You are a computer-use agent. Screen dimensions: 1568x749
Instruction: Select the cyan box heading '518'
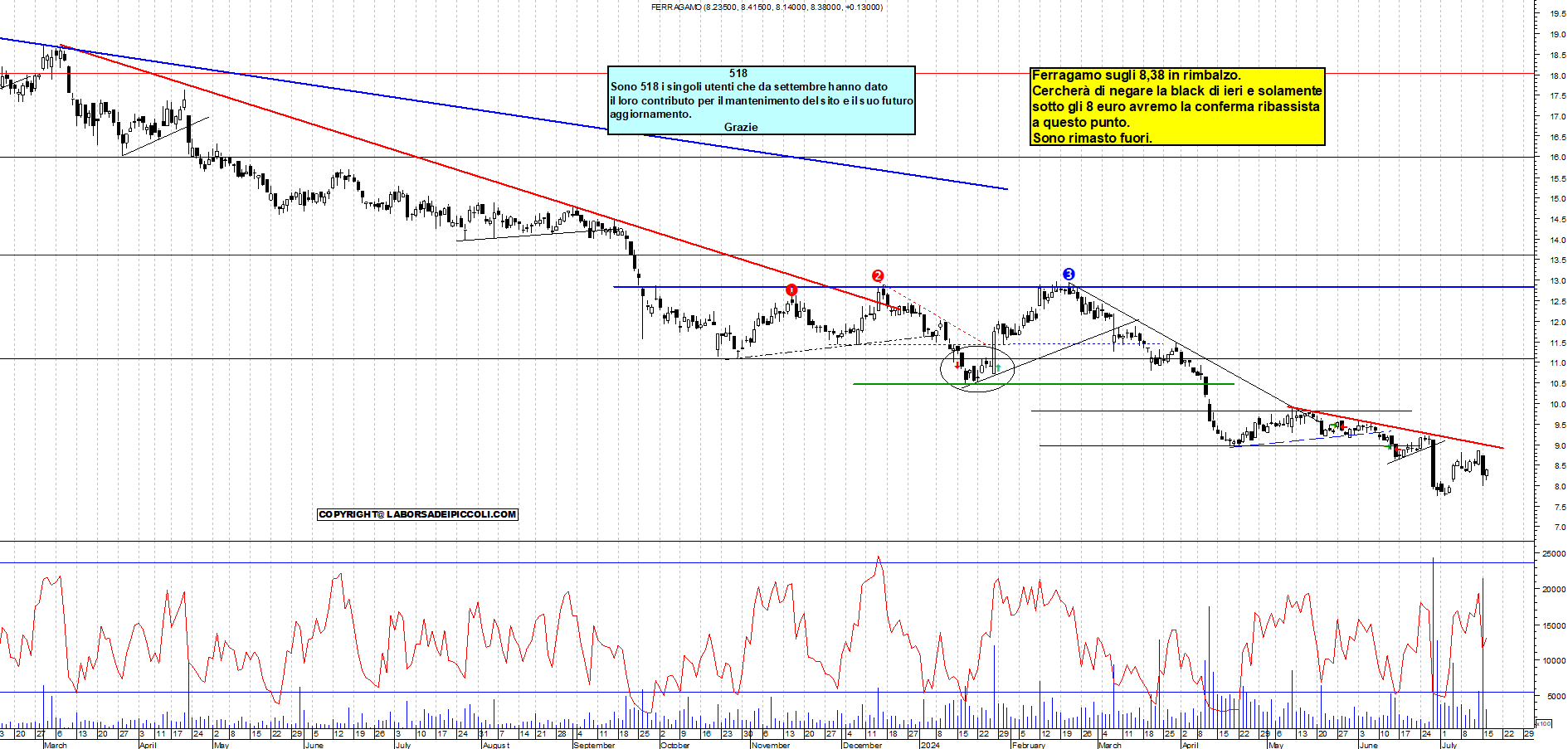coord(738,73)
